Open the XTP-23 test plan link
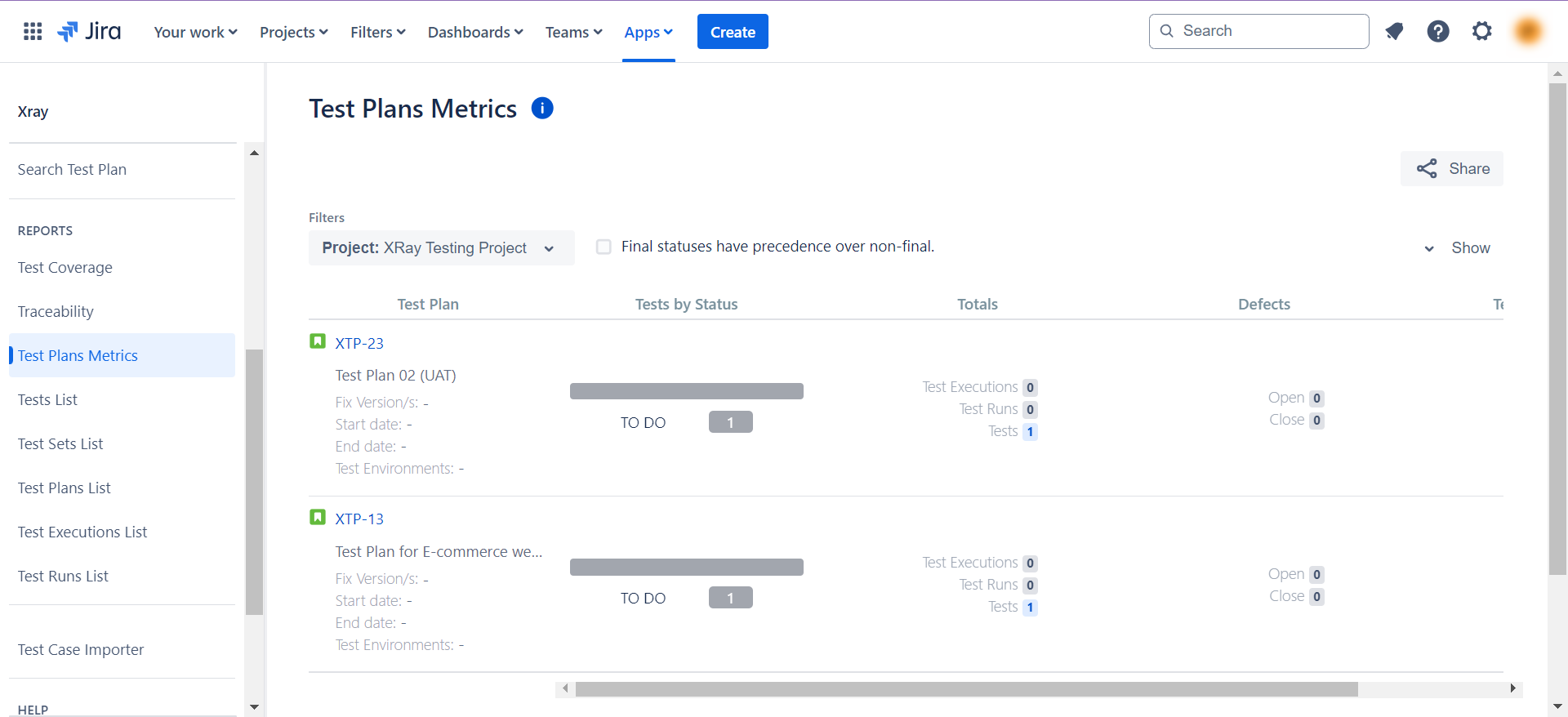The height and width of the screenshot is (717, 1568). click(359, 343)
